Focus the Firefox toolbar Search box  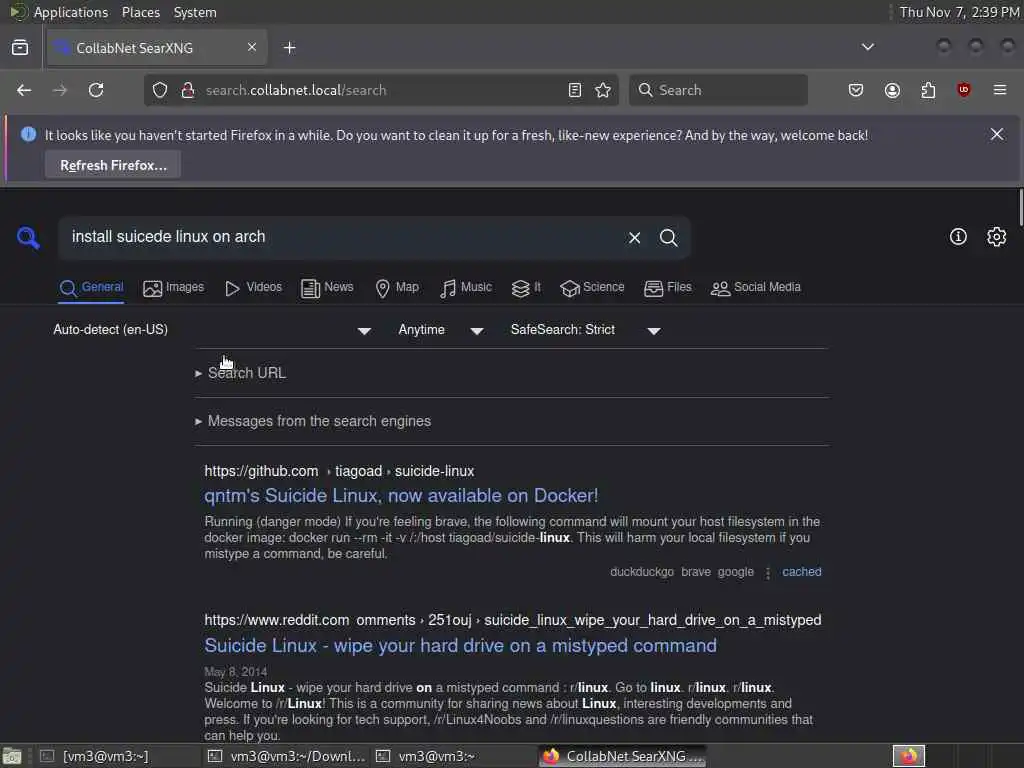click(x=718, y=90)
